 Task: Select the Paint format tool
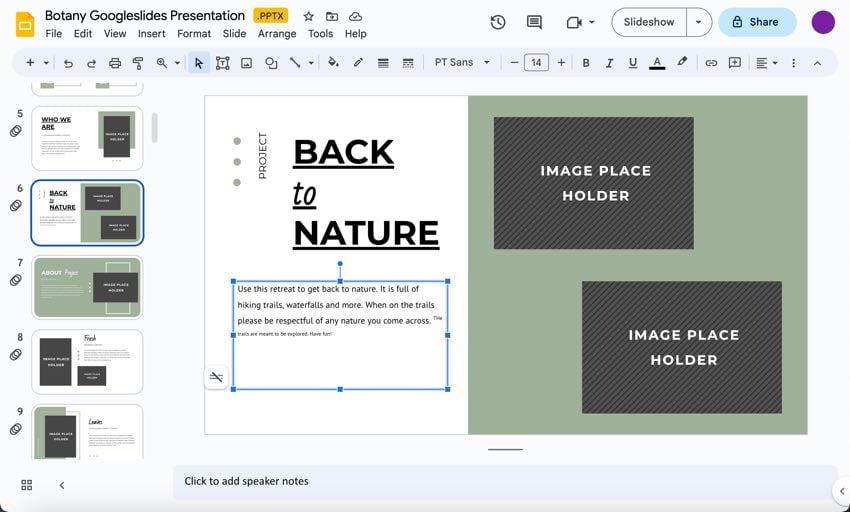click(138, 63)
